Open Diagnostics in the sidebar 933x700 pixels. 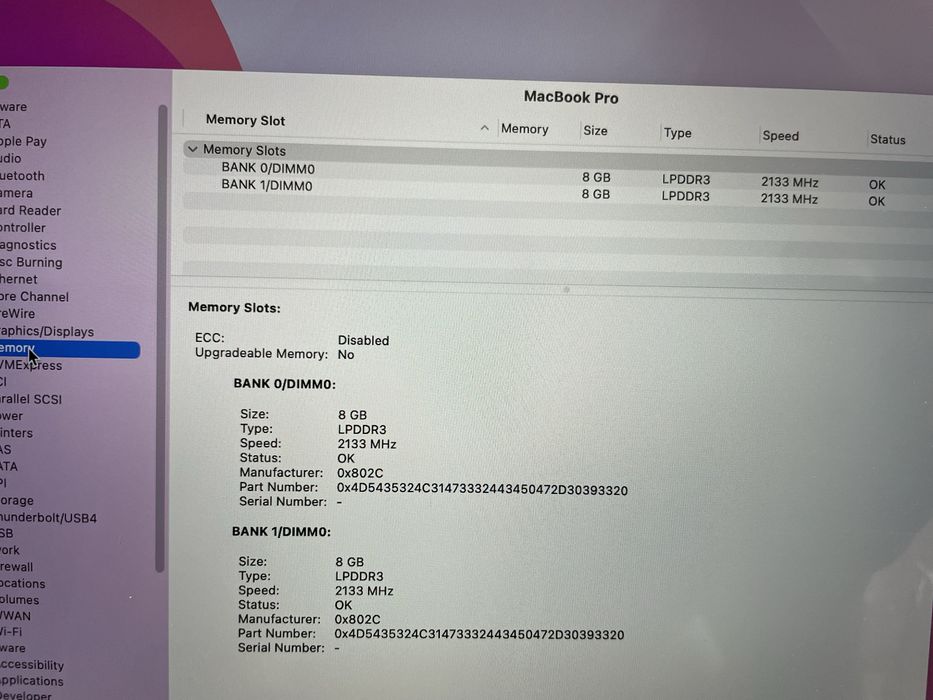point(28,245)
